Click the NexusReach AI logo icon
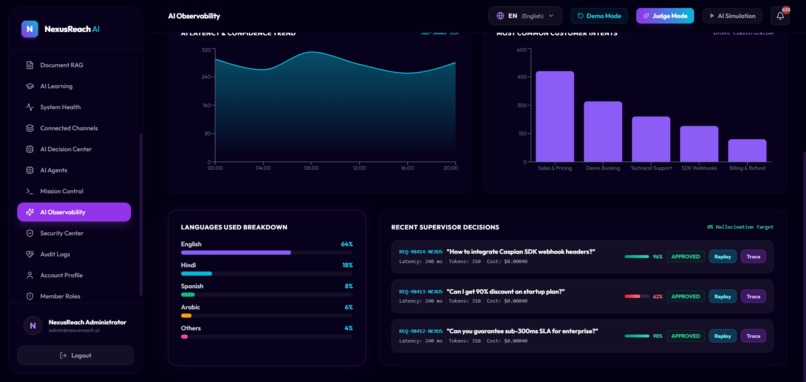 (29, 29)
